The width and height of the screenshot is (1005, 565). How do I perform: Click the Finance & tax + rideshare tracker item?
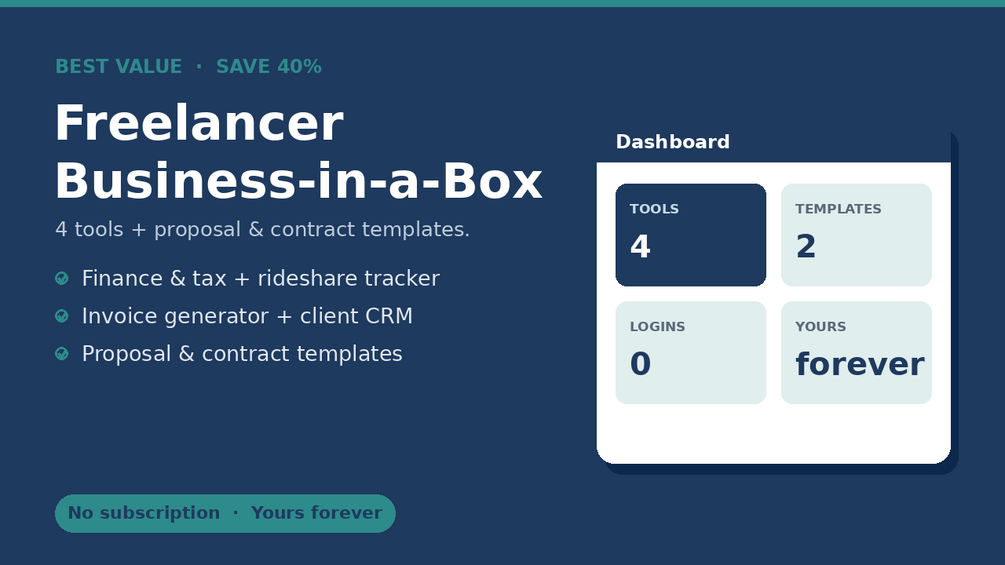point(260,279)
